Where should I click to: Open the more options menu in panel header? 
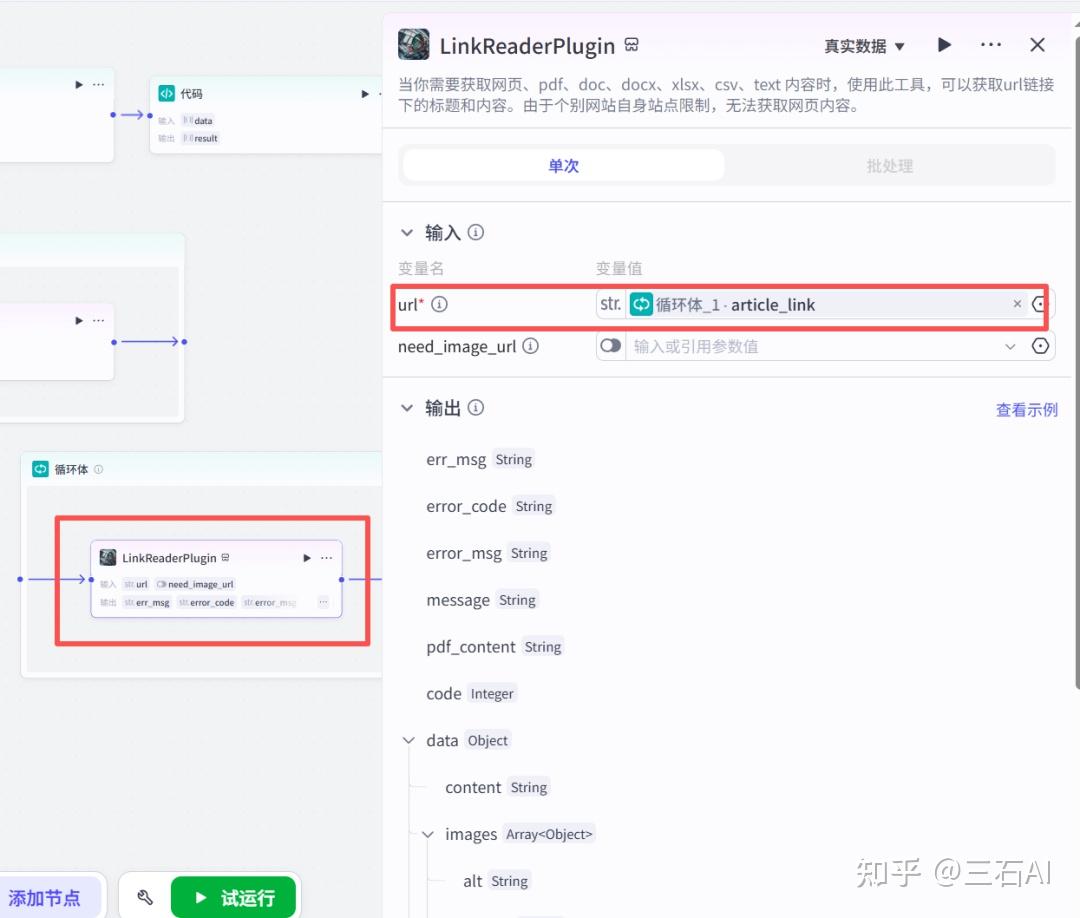coord(991,45)
